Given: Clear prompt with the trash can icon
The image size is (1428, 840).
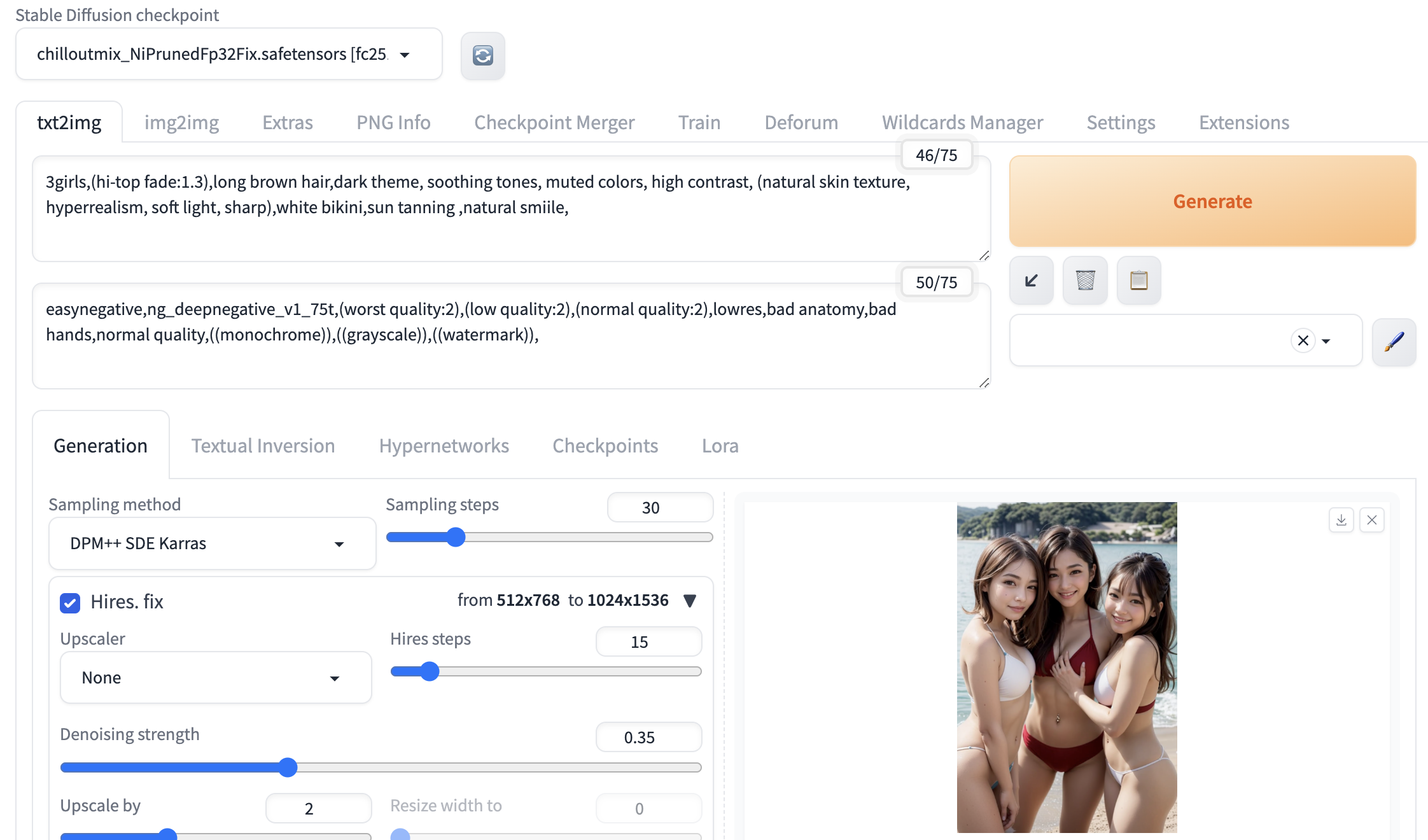Looking at the screenshot, I should tap(1085, 280).
